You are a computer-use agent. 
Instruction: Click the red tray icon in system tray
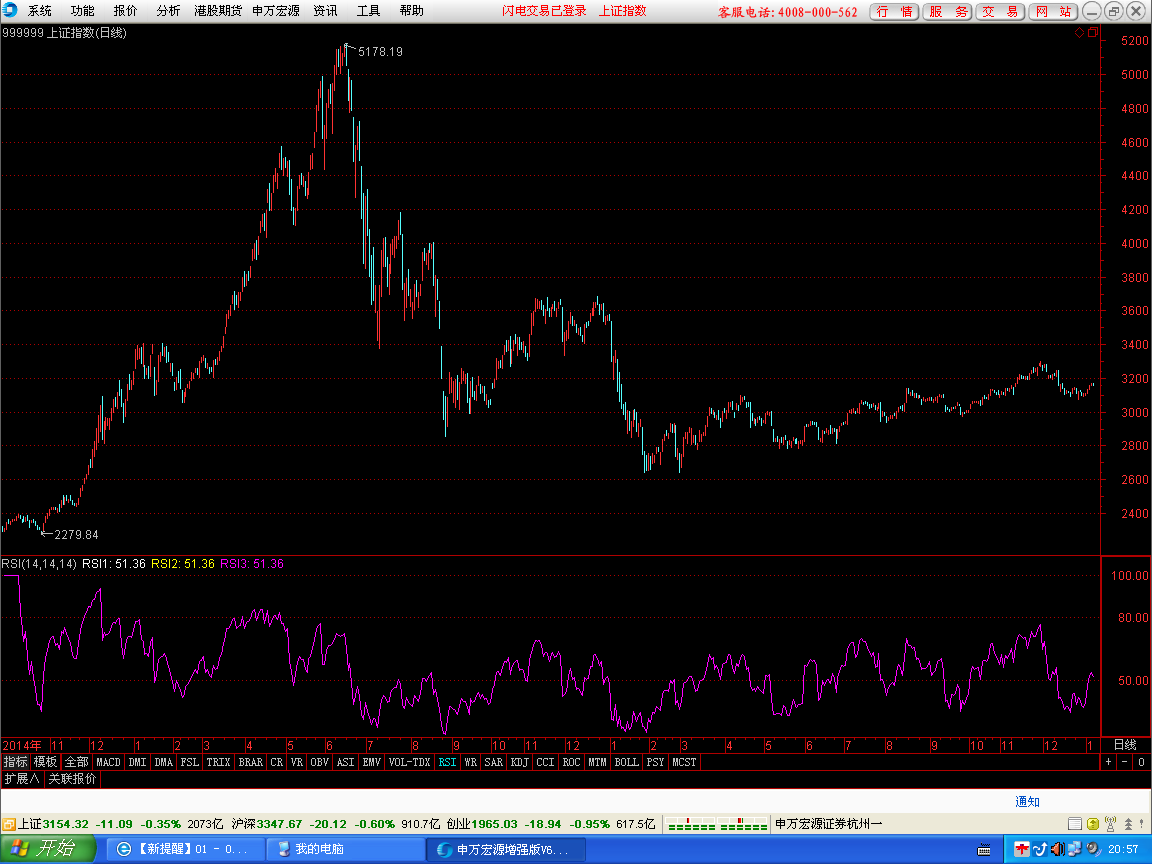click(x=1021, y=849)
